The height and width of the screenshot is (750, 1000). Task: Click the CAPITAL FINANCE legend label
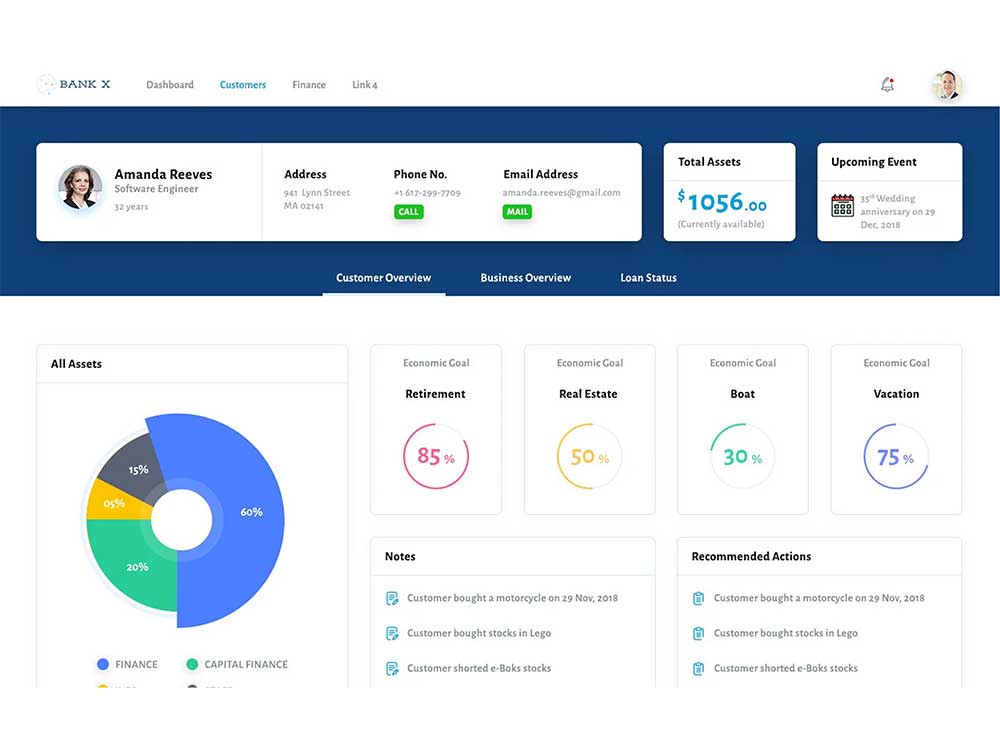pos(246,665)
